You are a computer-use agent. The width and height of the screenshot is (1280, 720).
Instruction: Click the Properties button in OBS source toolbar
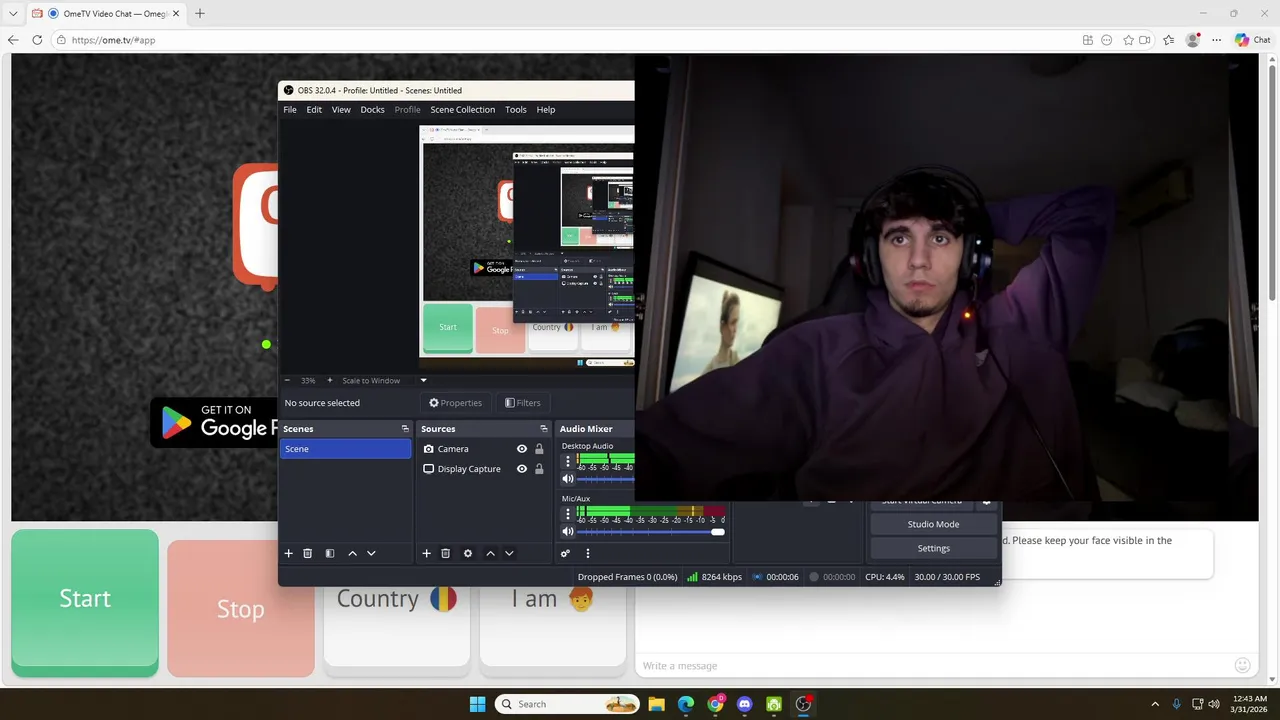tap(455, 403)
